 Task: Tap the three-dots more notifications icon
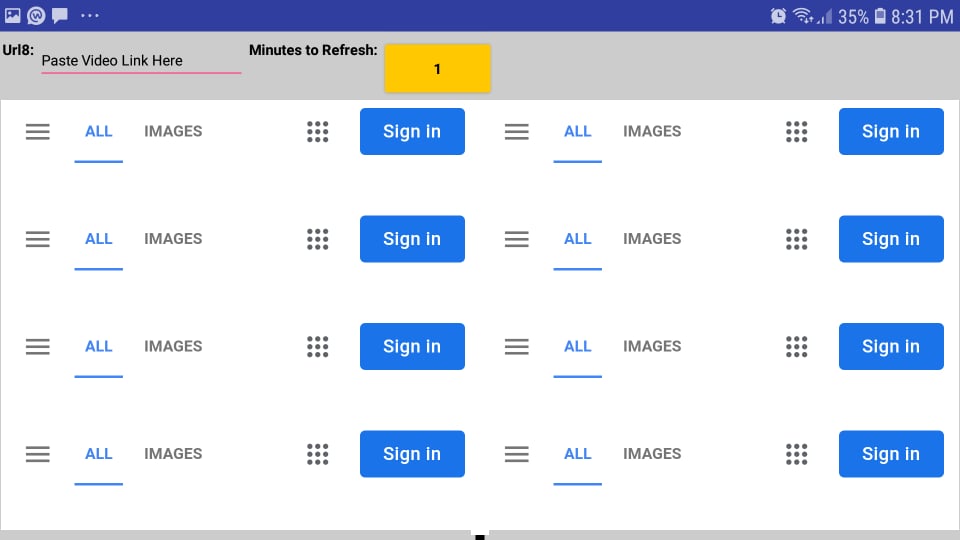89,15
